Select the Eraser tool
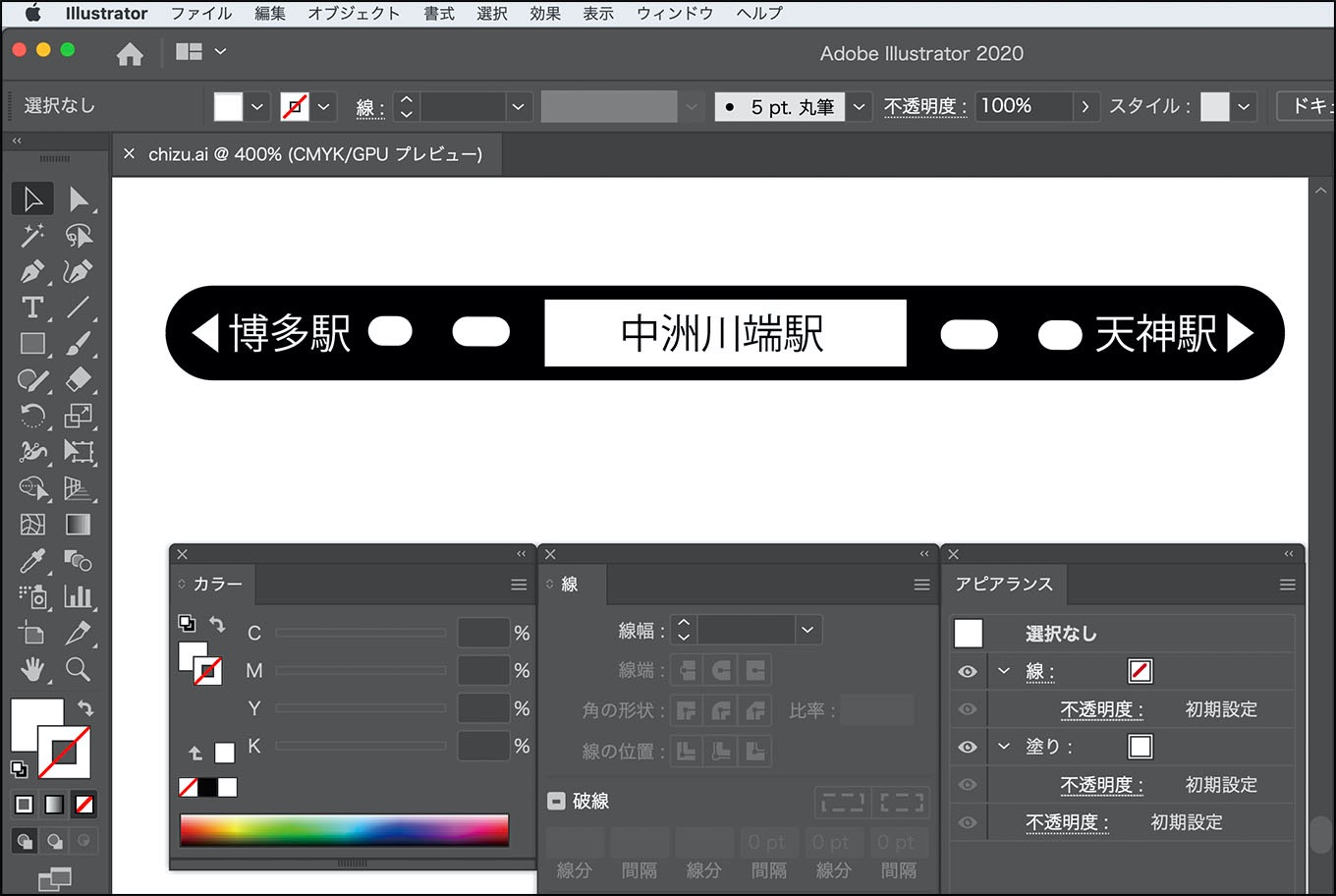The width and height of the screenshot is (1336, 896). pos(79,379)
